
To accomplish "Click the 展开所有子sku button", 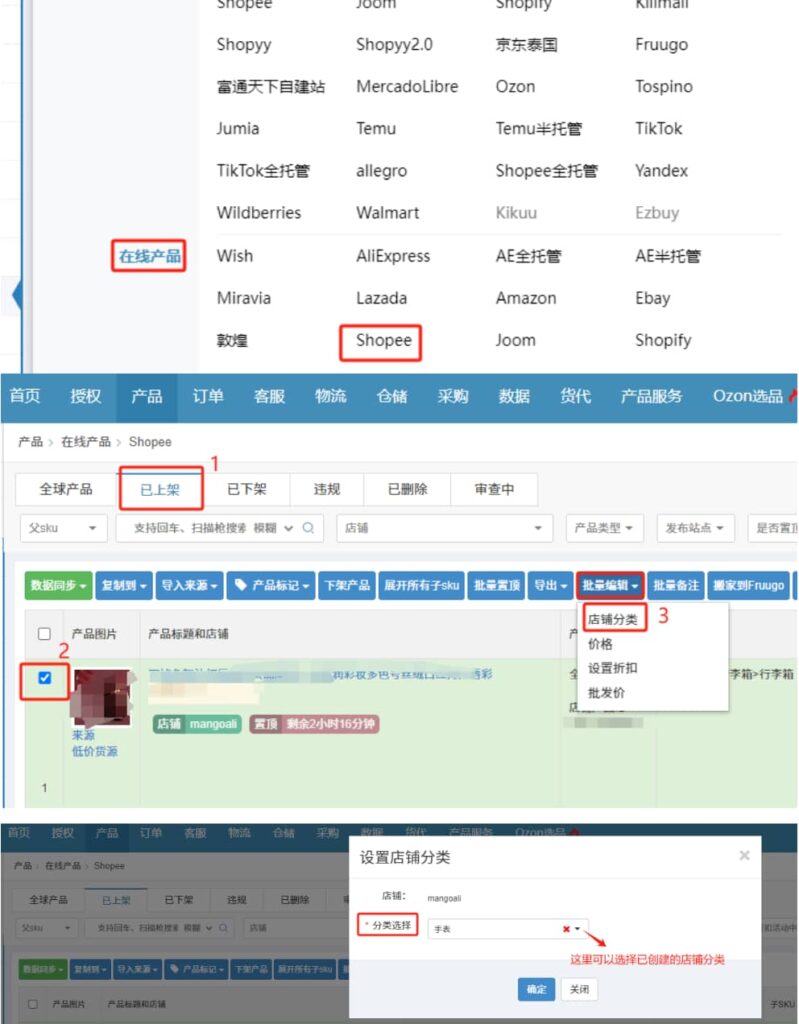I will coord(421,585).
